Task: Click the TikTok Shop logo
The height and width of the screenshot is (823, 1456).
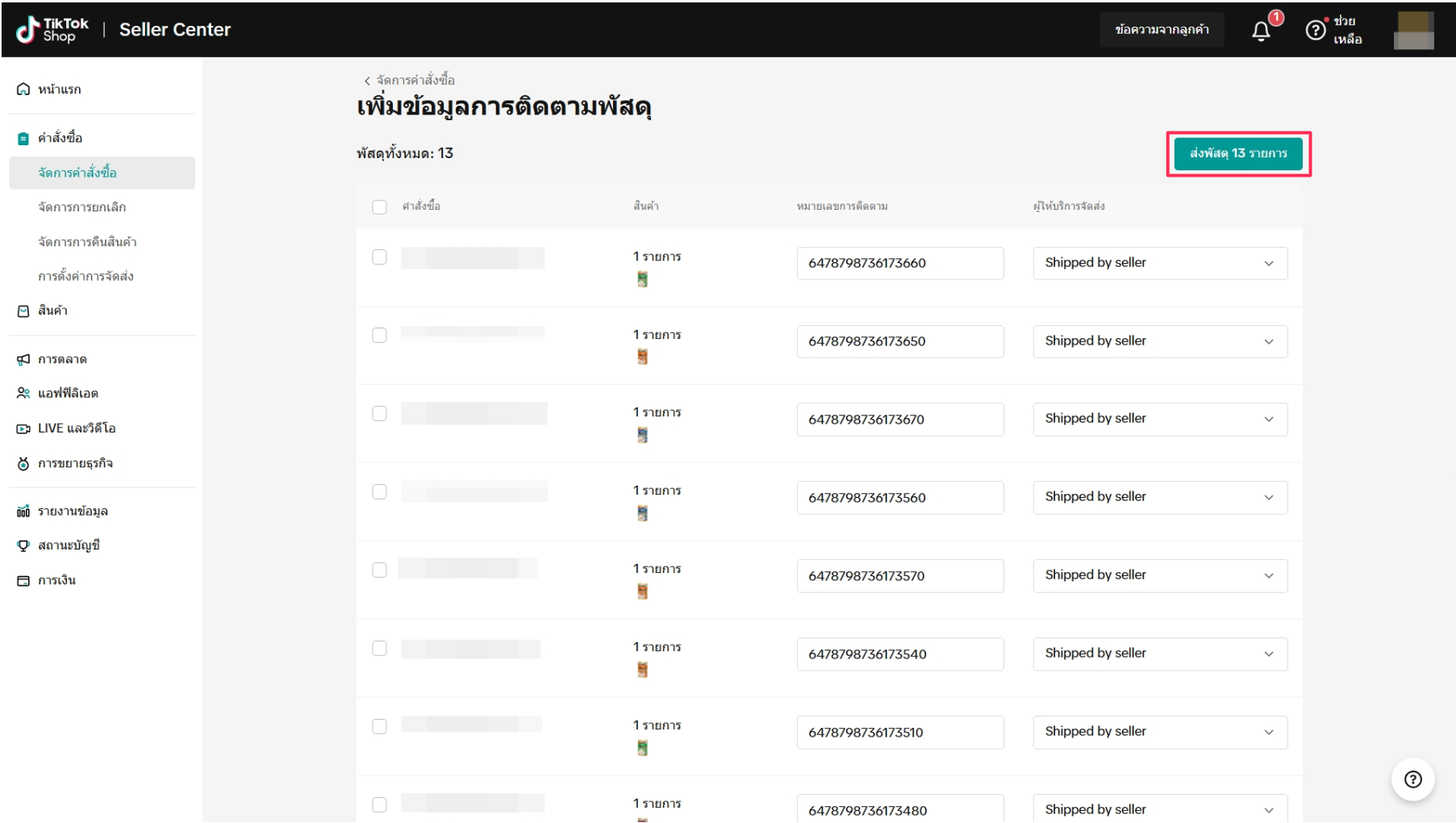Action: (x=52, y=30)
